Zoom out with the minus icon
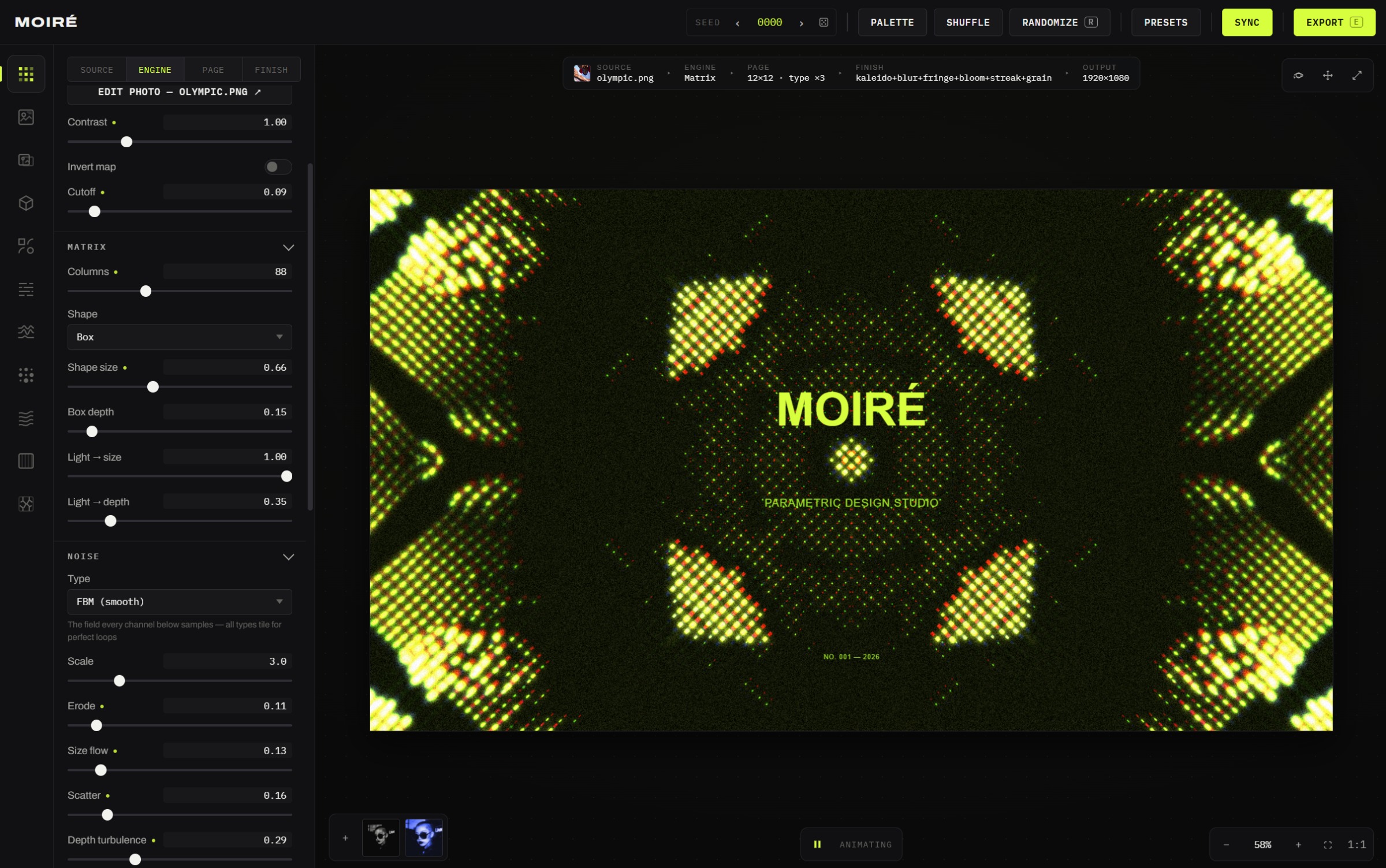Viewport: 1386px width, 868px height. (1226, 845)
